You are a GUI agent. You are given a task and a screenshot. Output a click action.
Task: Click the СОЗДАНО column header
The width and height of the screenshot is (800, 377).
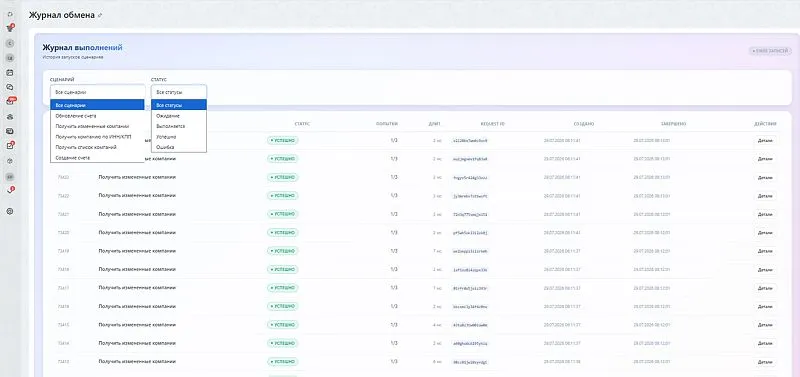tap(583, 124)
